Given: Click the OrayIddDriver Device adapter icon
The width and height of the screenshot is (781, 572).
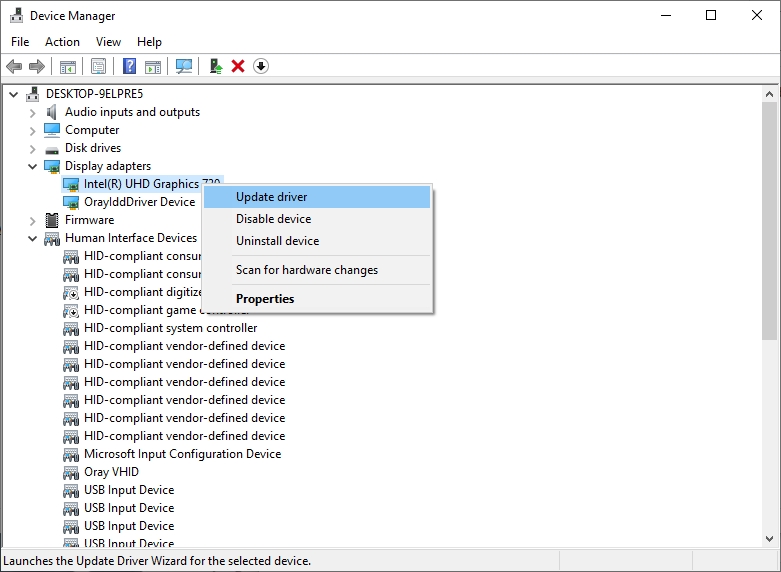Looking at the screenshot, I should click(x=71, y=202).
